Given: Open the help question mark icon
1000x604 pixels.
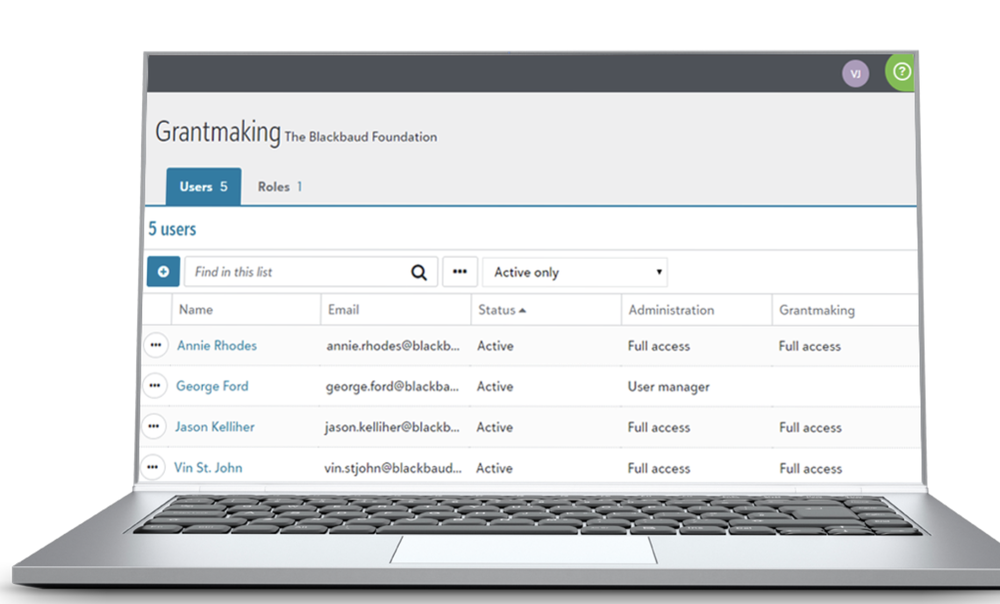Looking at the screenshot, I should [x=901, y=71].
